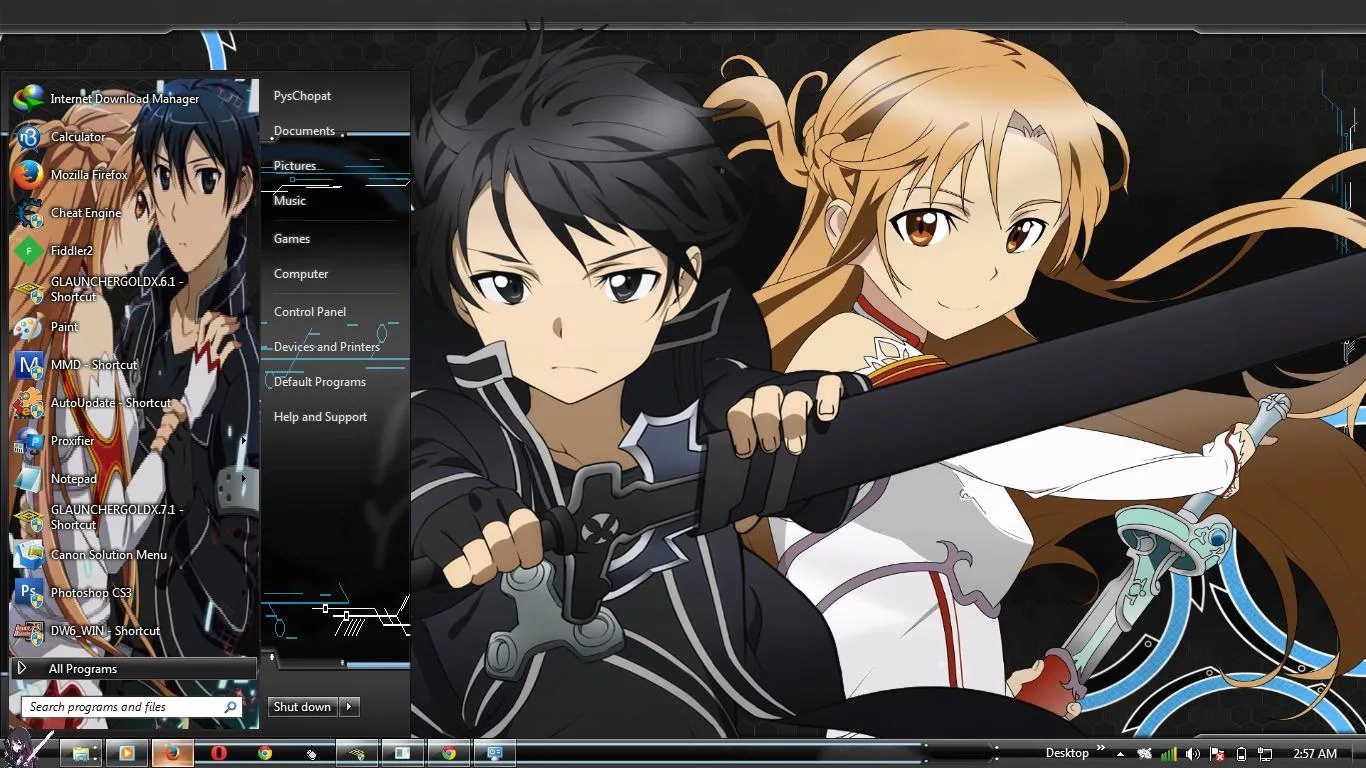The height and width of the screenshot is (768, 1366).
Task: Open Music from the Start menu
Action: (290, 201)
